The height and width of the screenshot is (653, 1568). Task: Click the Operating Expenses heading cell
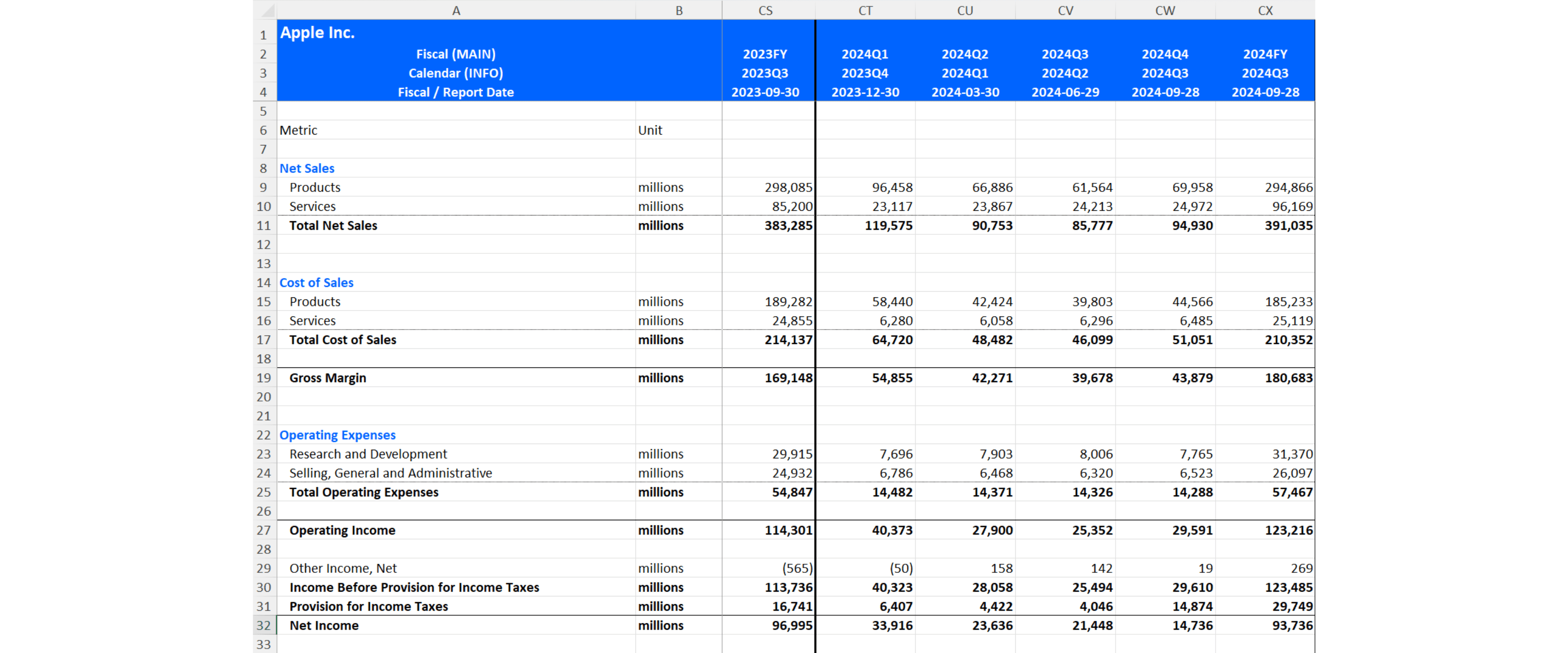coord(337,434)
